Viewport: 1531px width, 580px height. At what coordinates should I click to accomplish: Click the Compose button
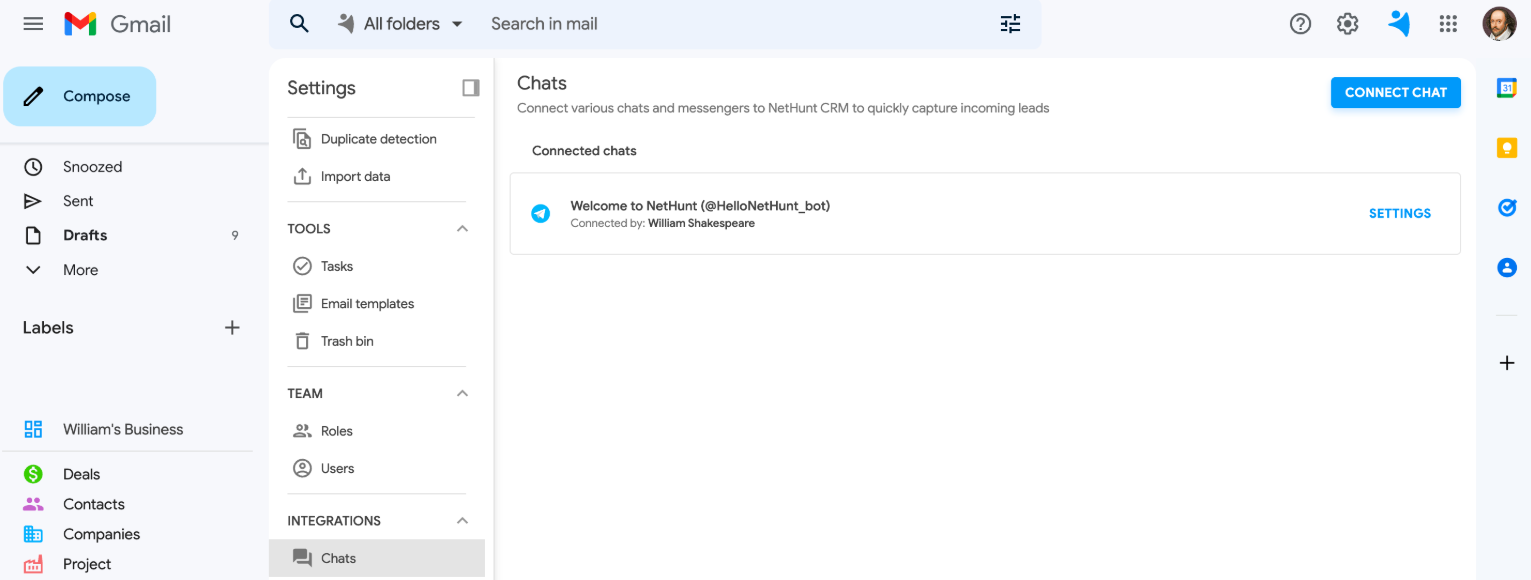[x=80, y=96]
